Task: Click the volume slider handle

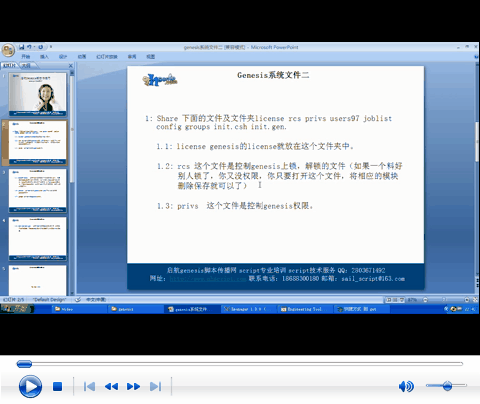Action: click(x=447, y=386)
